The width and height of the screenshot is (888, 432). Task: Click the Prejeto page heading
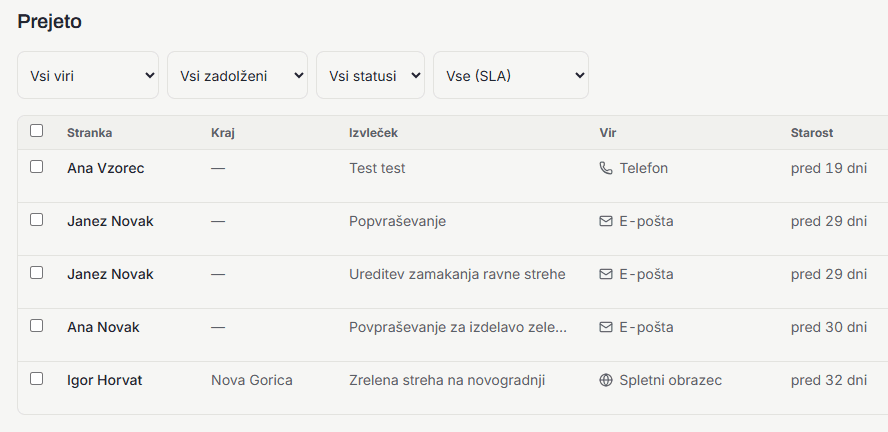(49, 22)
